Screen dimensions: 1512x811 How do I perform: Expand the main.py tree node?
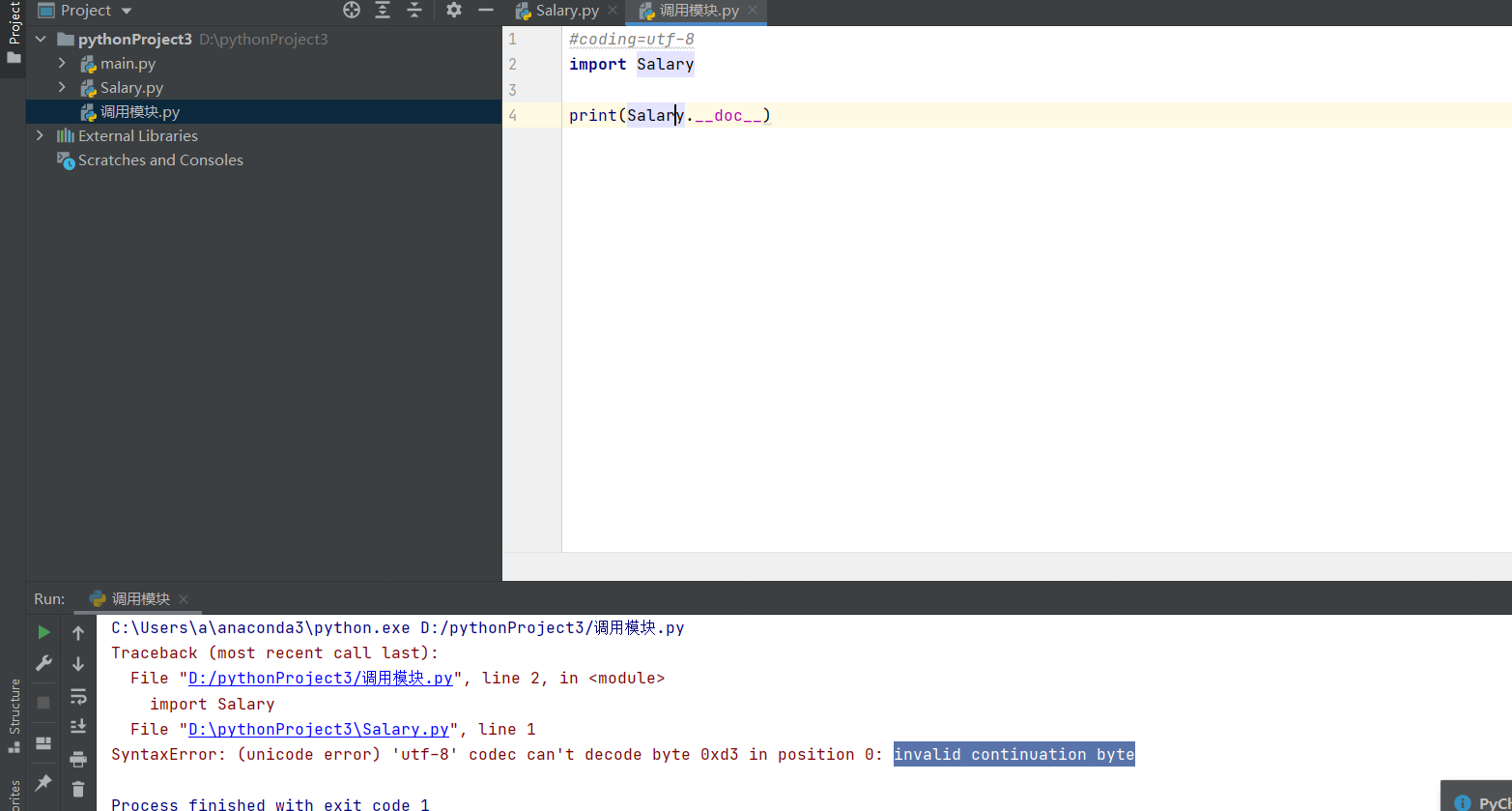point(62,64)
